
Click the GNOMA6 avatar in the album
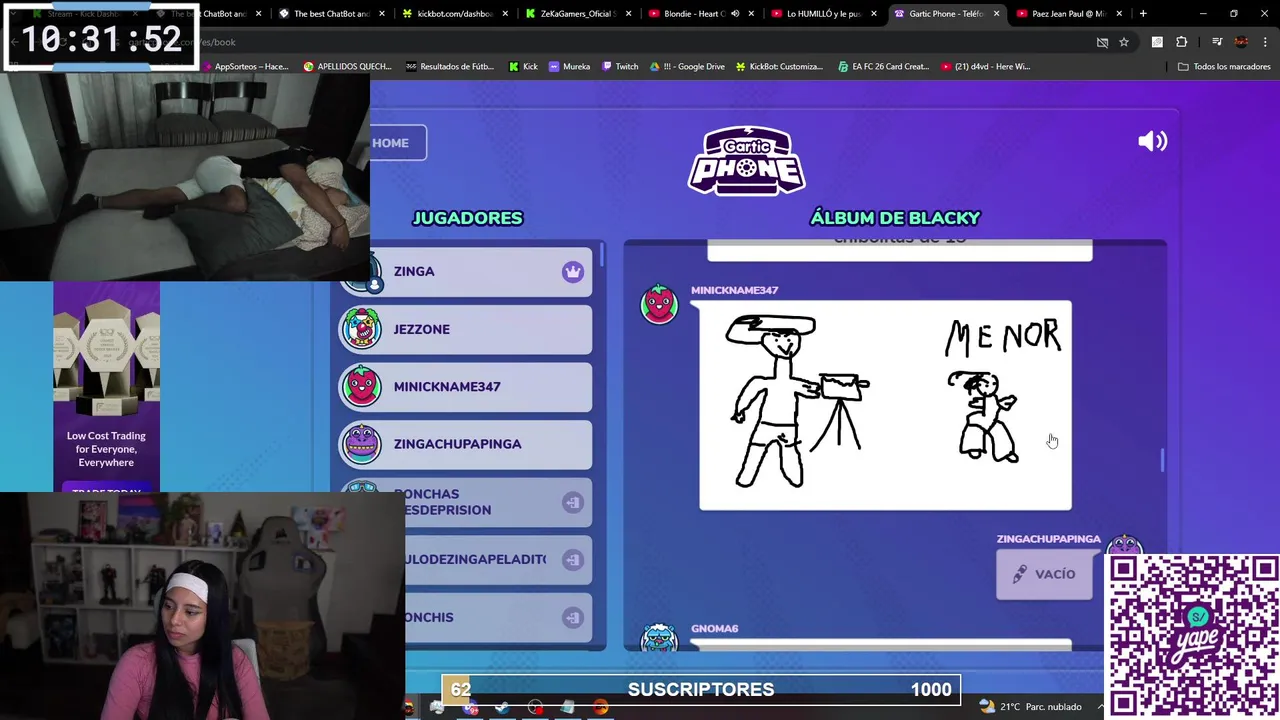[x=659, y=637]
